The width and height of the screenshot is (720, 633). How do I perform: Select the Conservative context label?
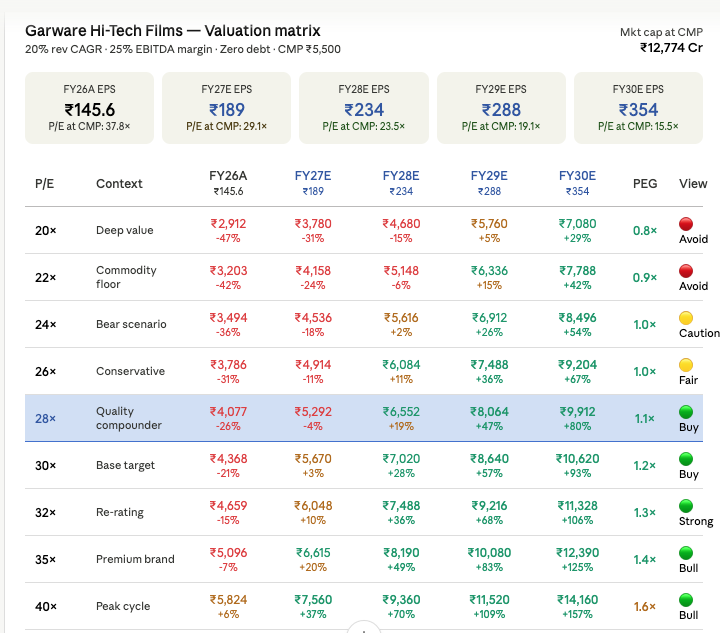click(130, 371)
